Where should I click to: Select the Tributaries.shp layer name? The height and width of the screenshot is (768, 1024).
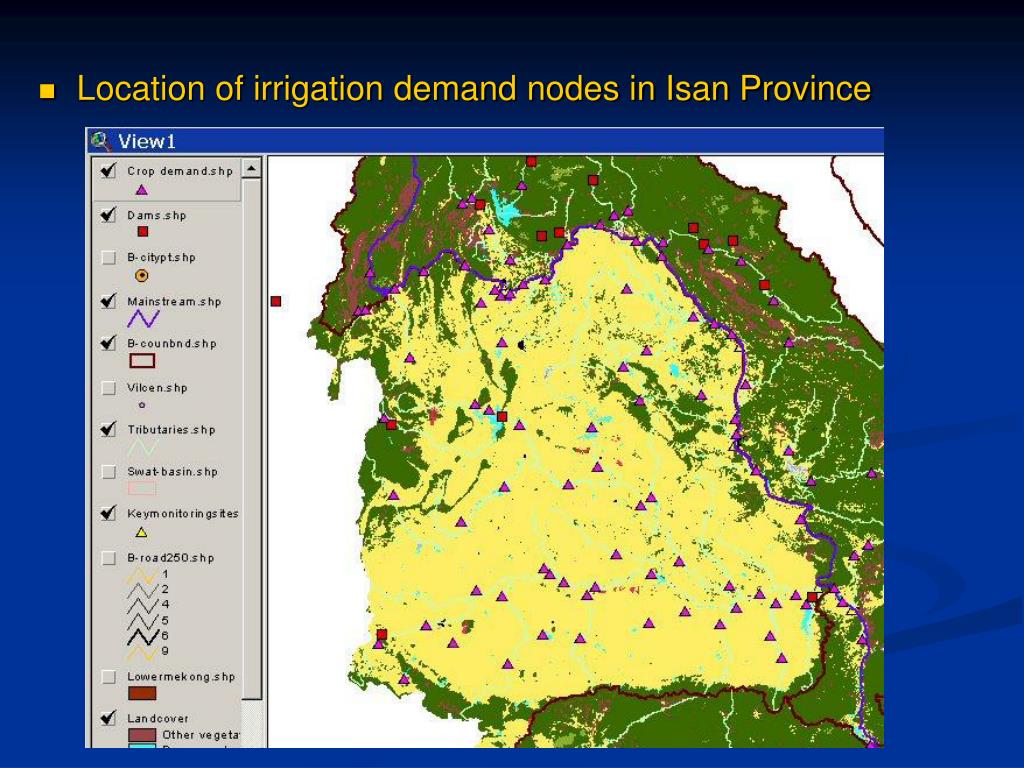coord(171,430)
